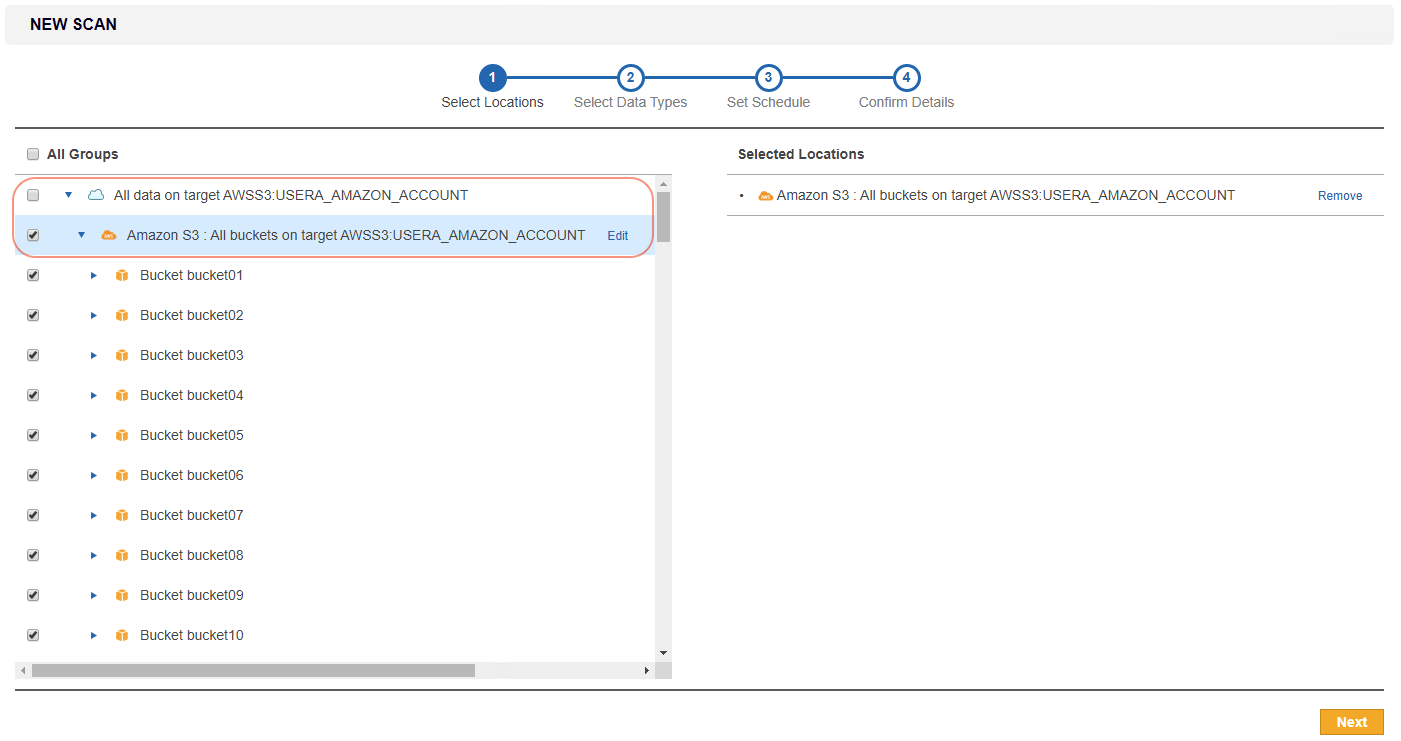Click the bucket icon beside Bucket bucket10
Viewport: 1401px width, 741px height.
click(121, 635)
